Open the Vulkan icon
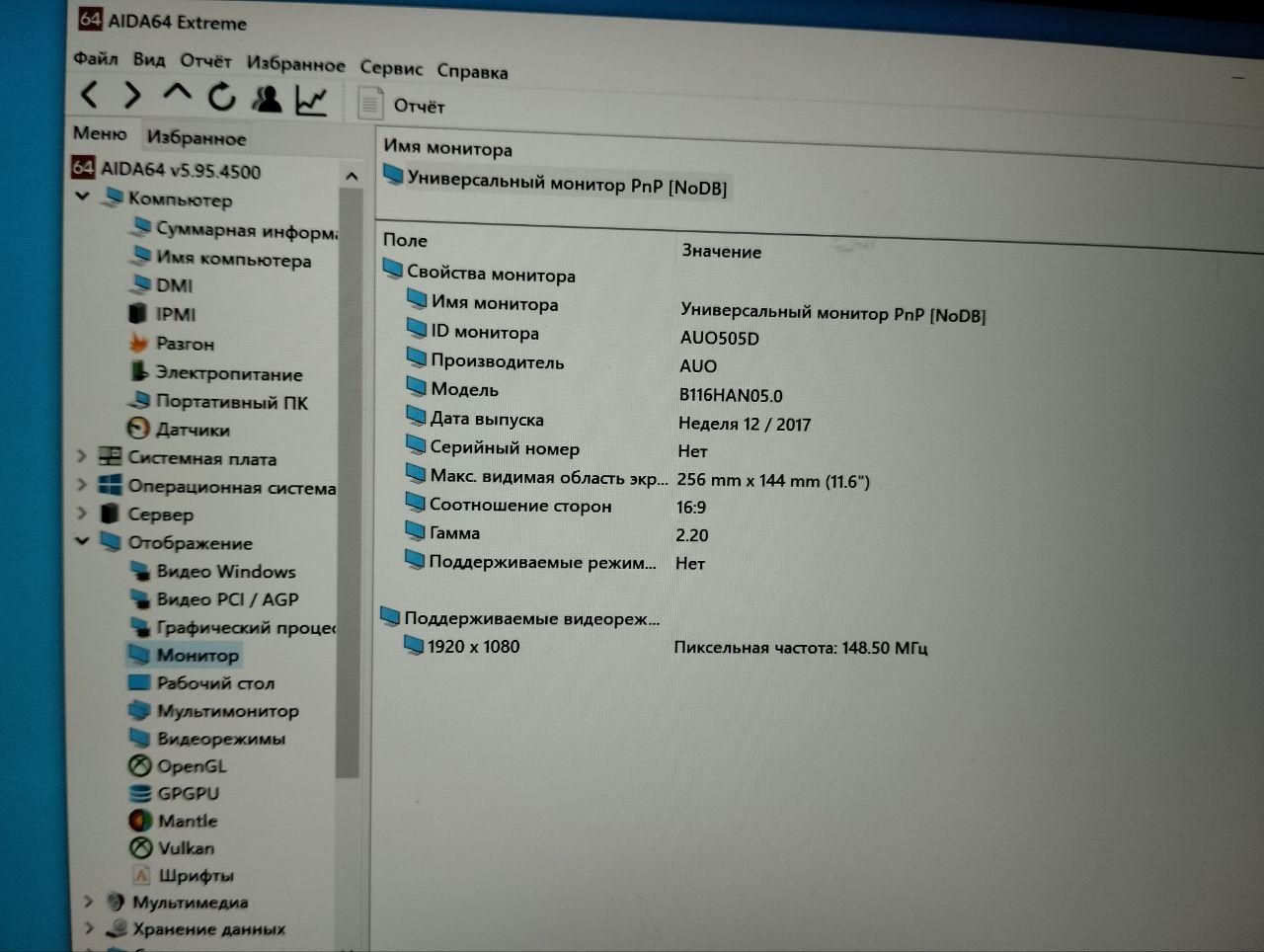 point(142,847)
